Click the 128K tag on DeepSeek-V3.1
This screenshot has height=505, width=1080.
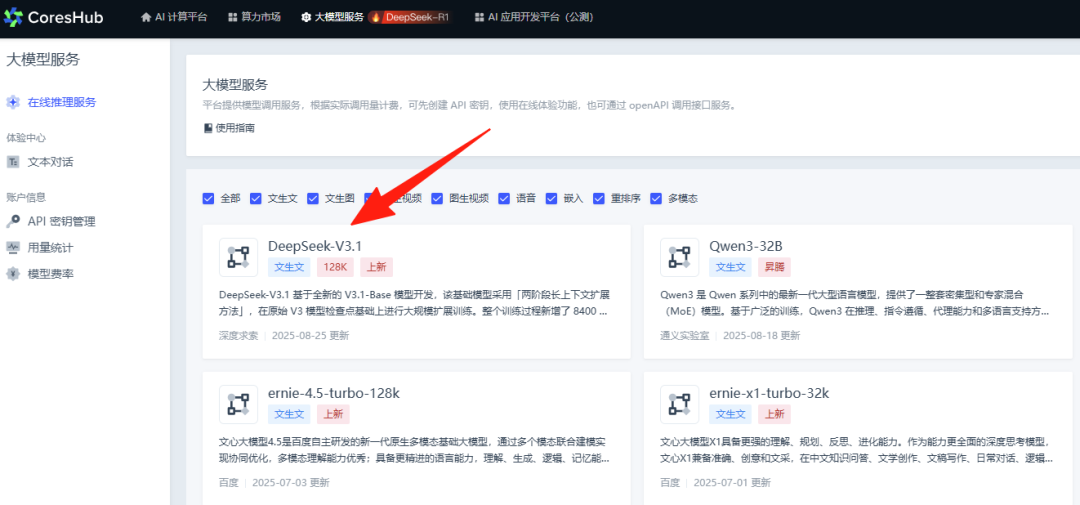[335, 267]
